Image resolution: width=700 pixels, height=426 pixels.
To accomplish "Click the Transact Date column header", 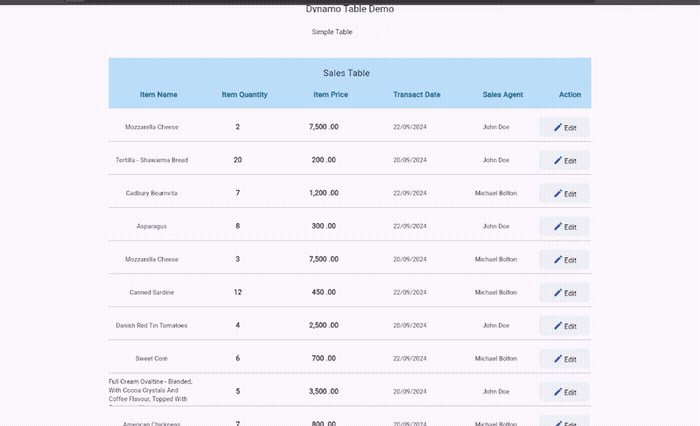I will 417,95.
